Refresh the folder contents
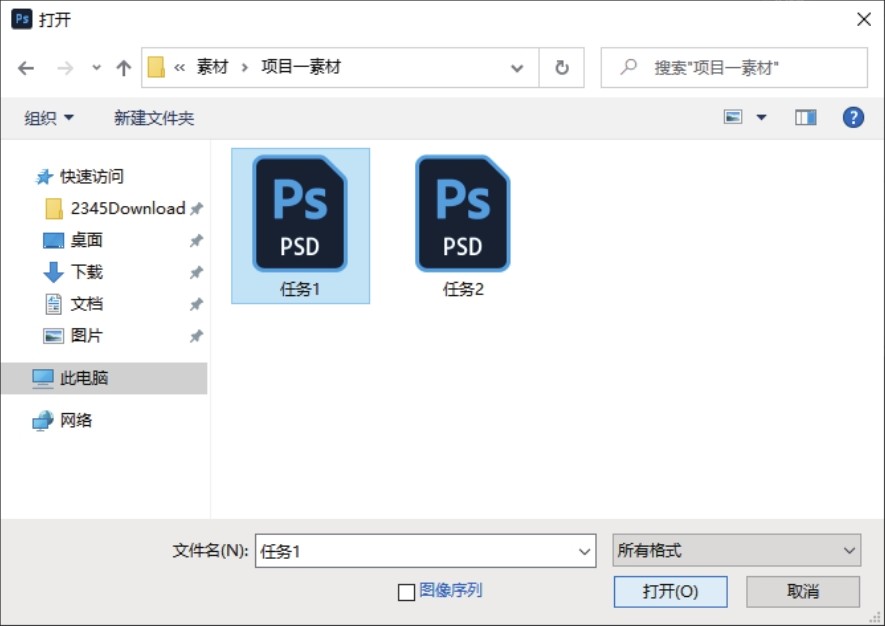 click(x=562, y=68)
